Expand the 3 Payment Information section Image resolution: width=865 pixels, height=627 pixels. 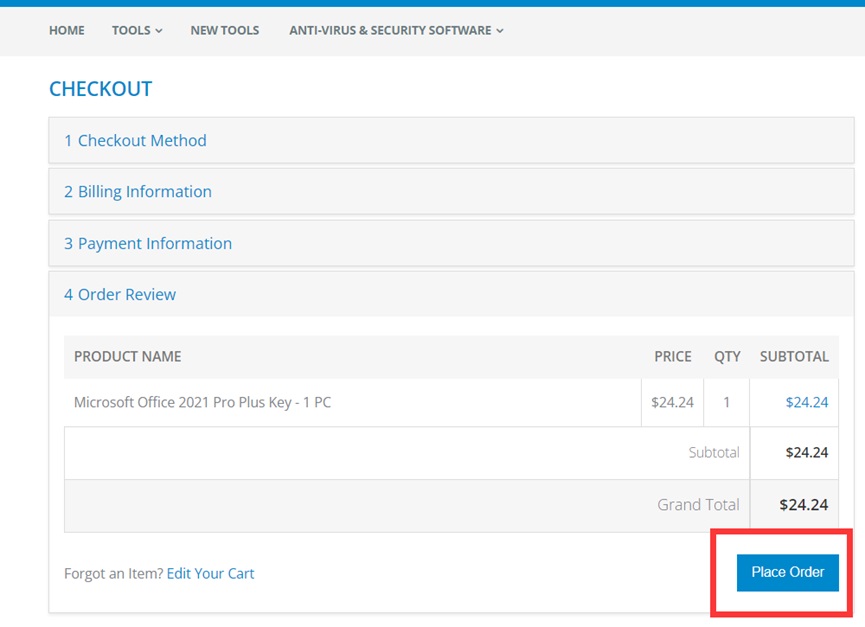click(x=148, y=244)
